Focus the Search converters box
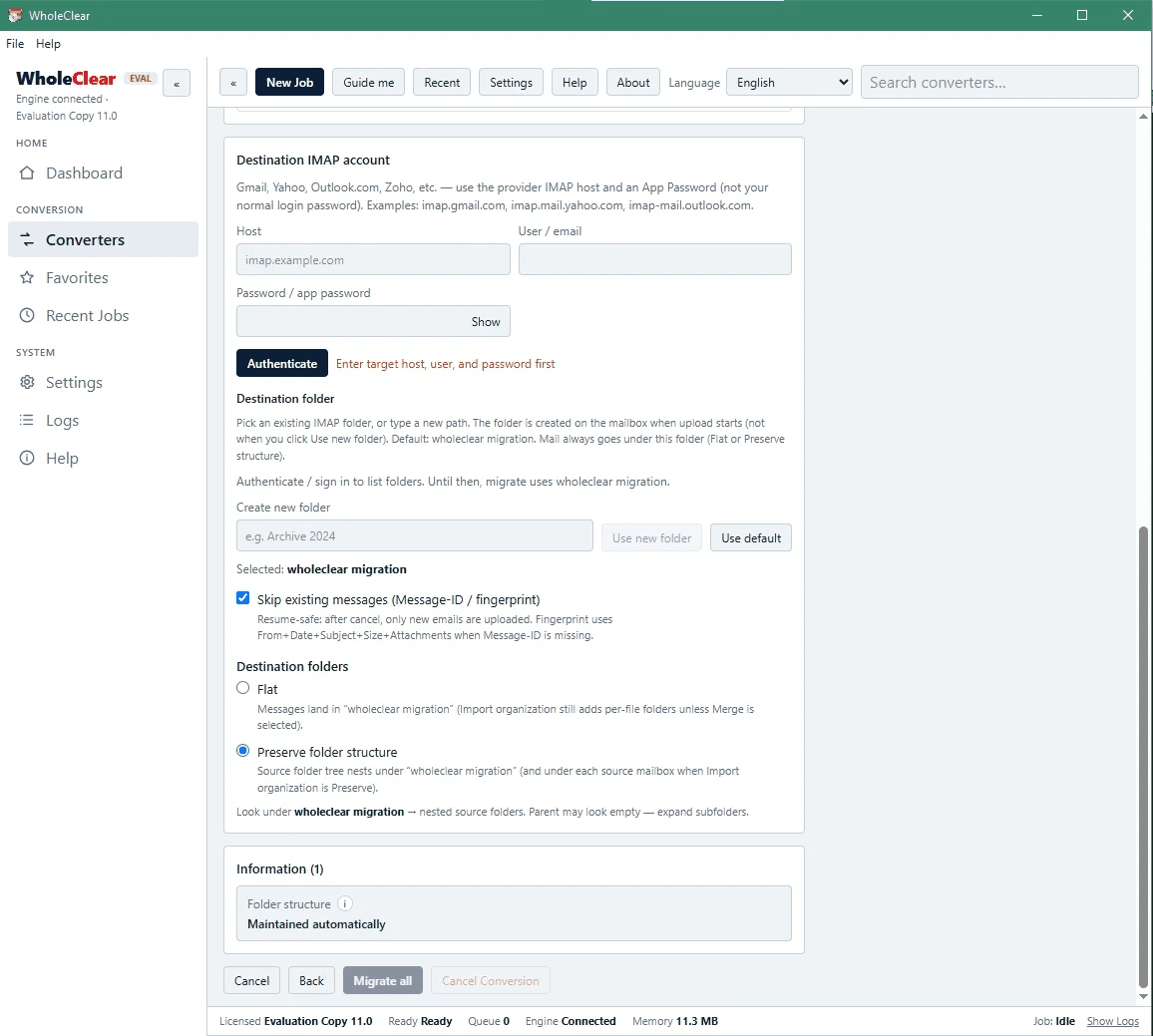 (999, 83)
